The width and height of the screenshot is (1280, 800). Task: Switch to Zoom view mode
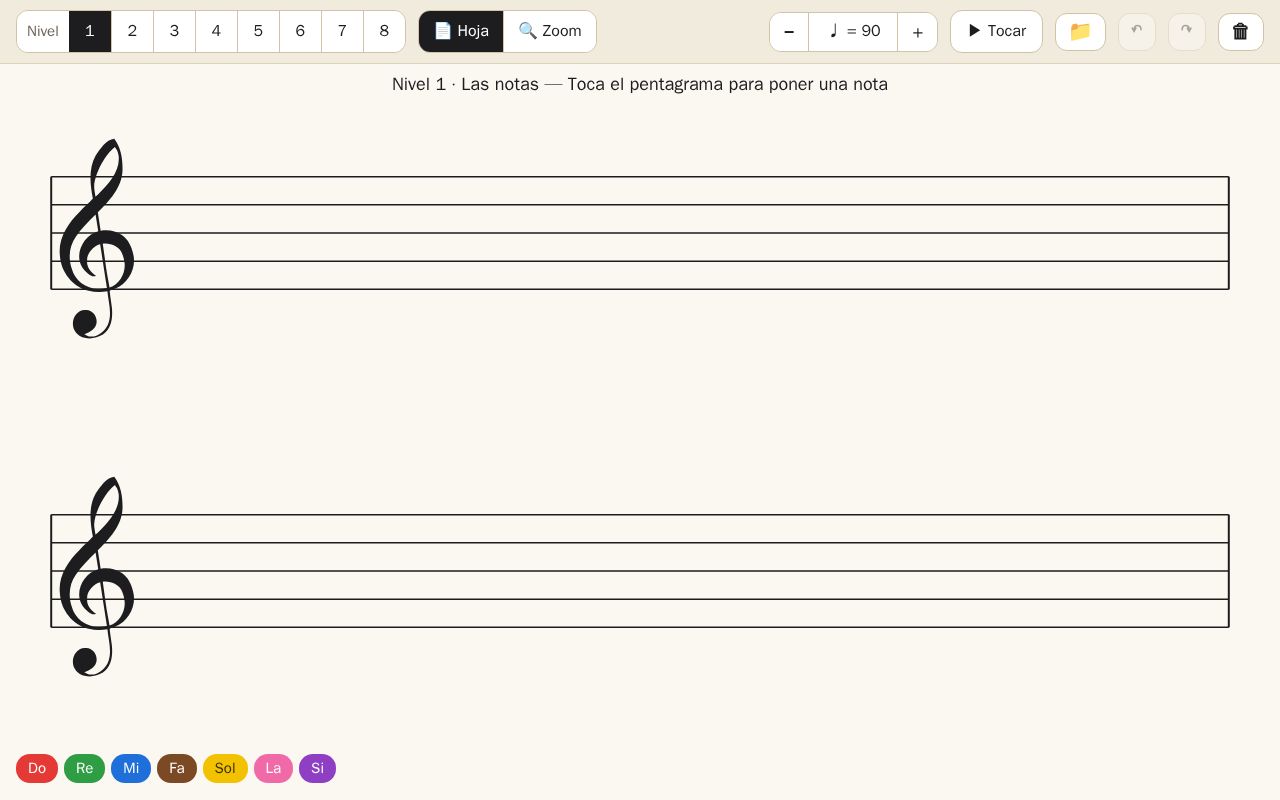tap(550, 32)
